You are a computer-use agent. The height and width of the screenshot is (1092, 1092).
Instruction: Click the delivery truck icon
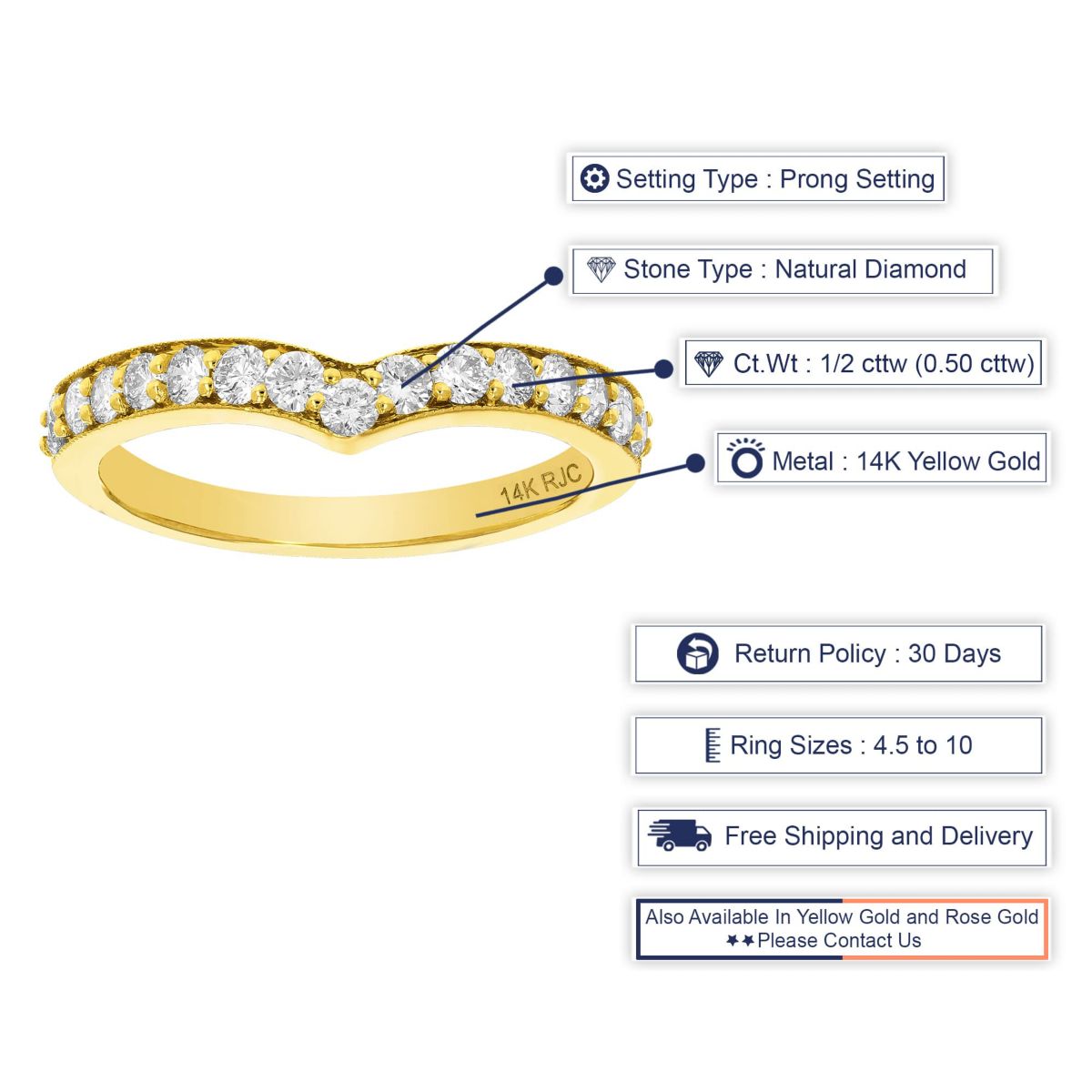tap(680, 834)
